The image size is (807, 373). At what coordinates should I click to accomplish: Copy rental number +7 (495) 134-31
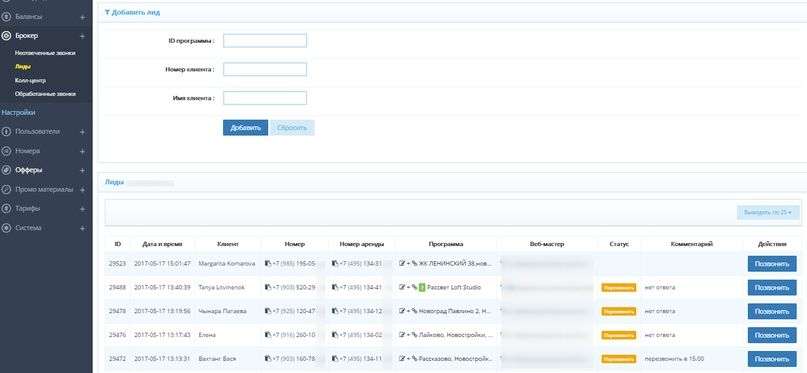click(x=335, y=263)
